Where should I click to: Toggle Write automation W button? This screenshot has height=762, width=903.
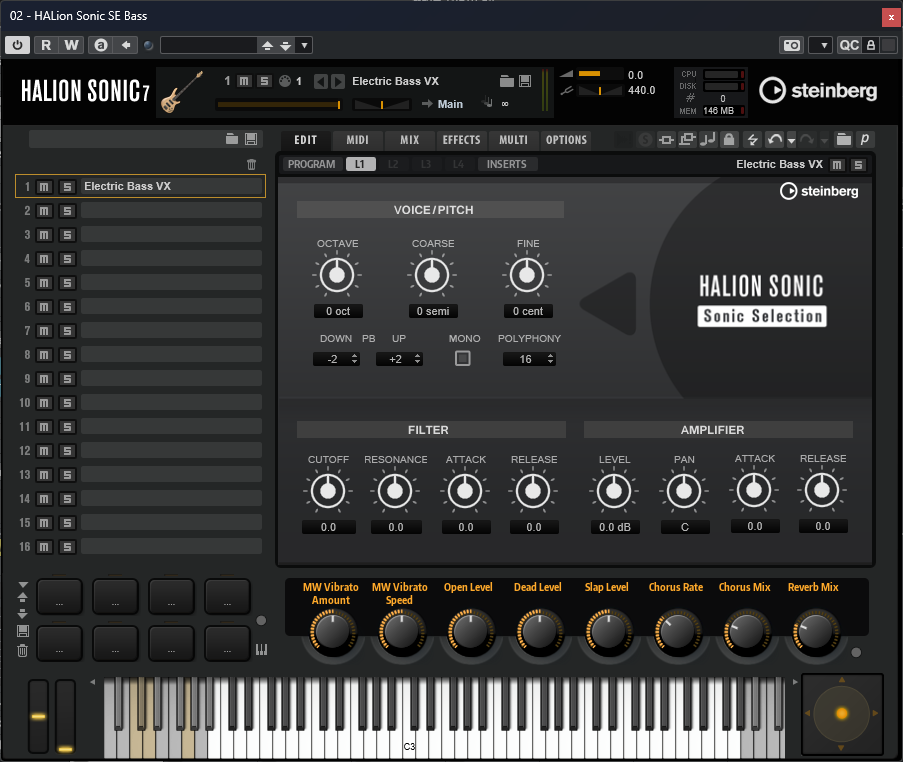(71, 45)
